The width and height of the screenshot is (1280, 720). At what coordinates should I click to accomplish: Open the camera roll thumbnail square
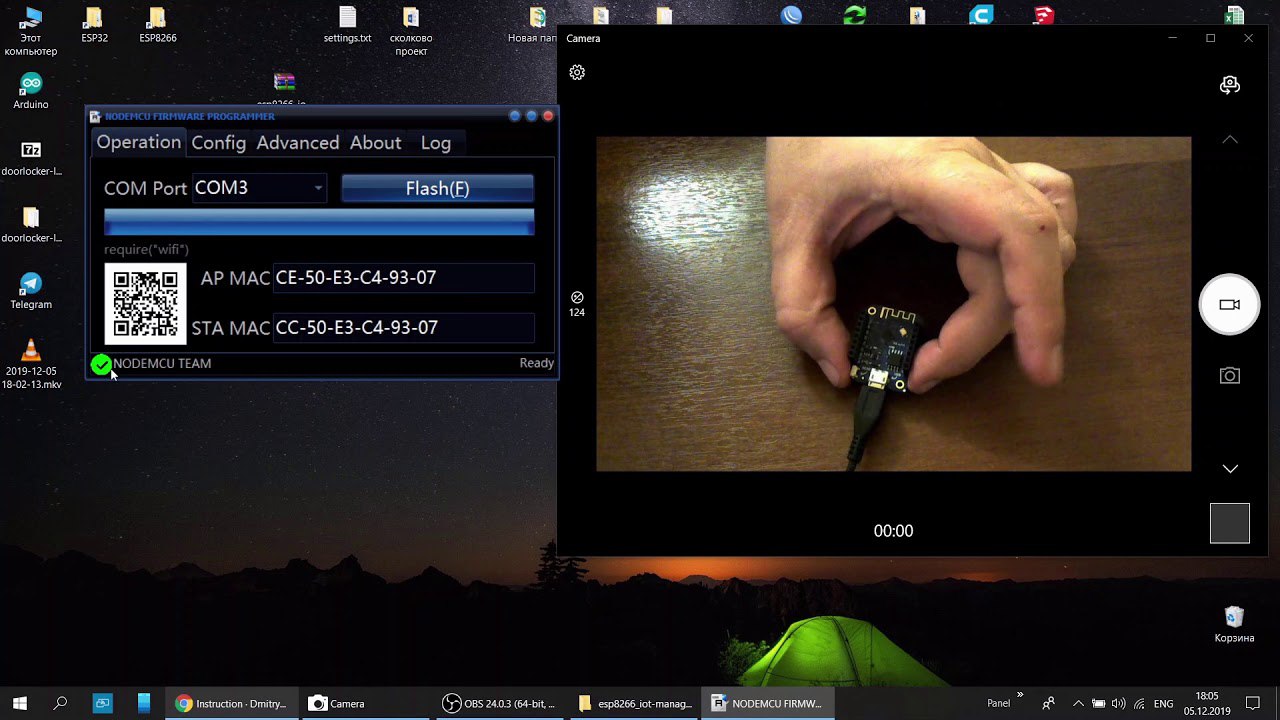click(1230, 523)
